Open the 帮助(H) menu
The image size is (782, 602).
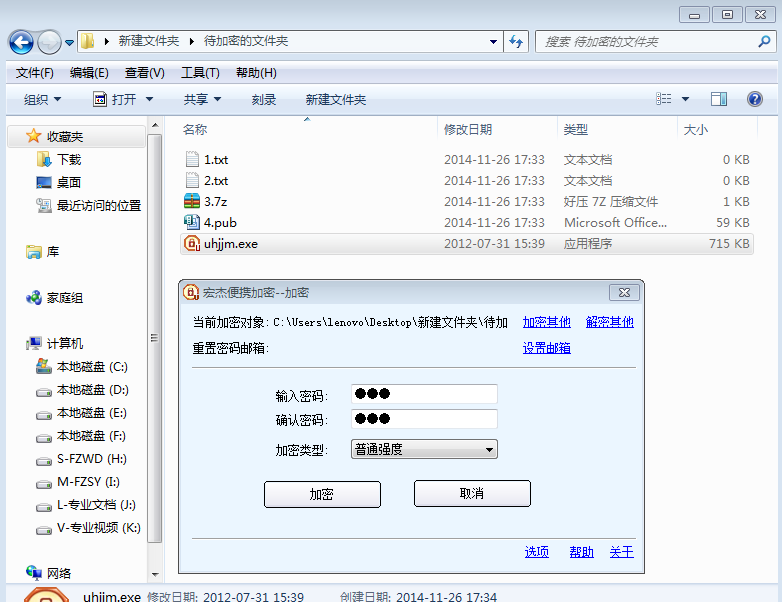(256, 73)
